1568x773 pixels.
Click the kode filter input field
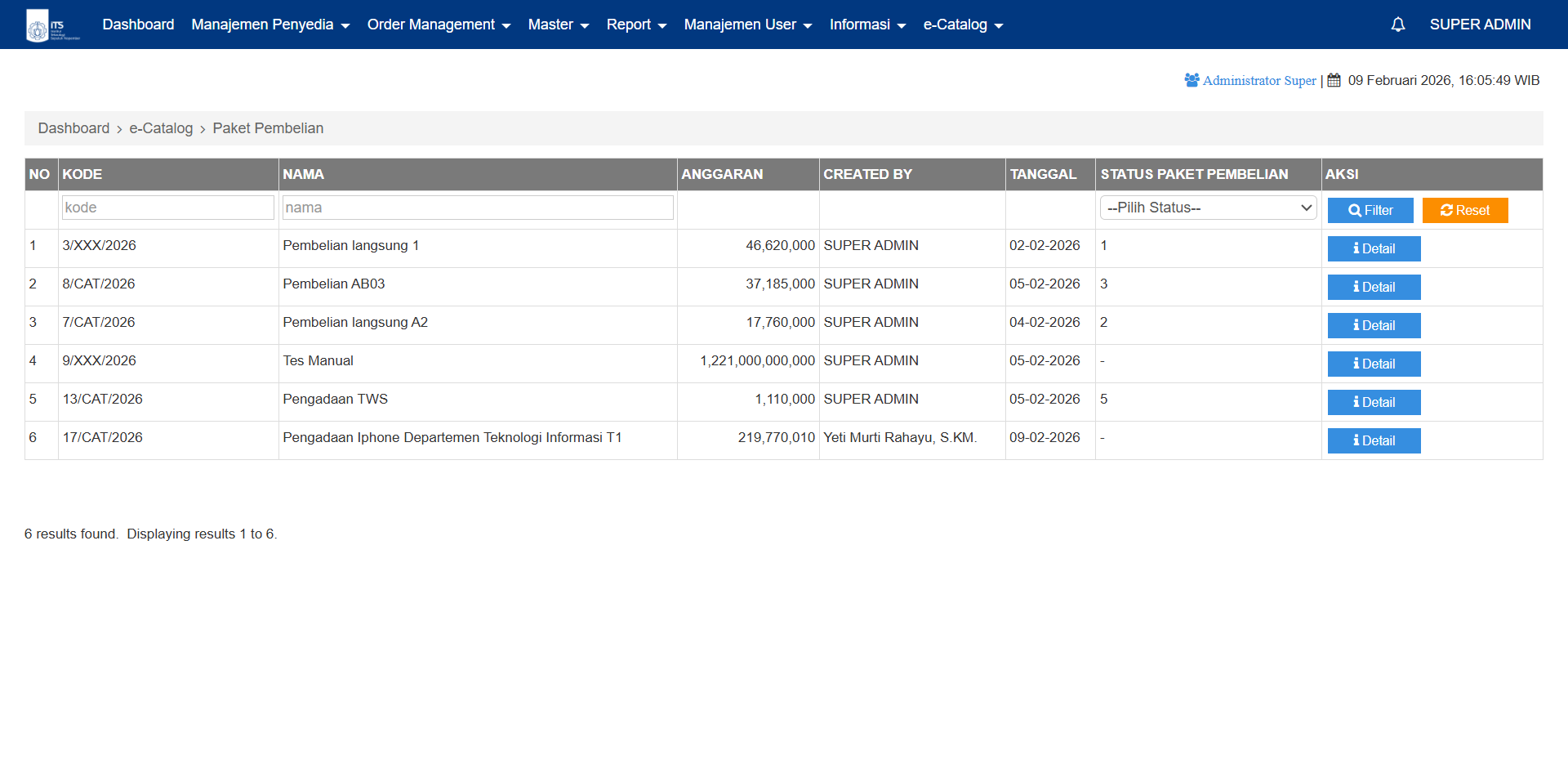(x=168, y=208)
